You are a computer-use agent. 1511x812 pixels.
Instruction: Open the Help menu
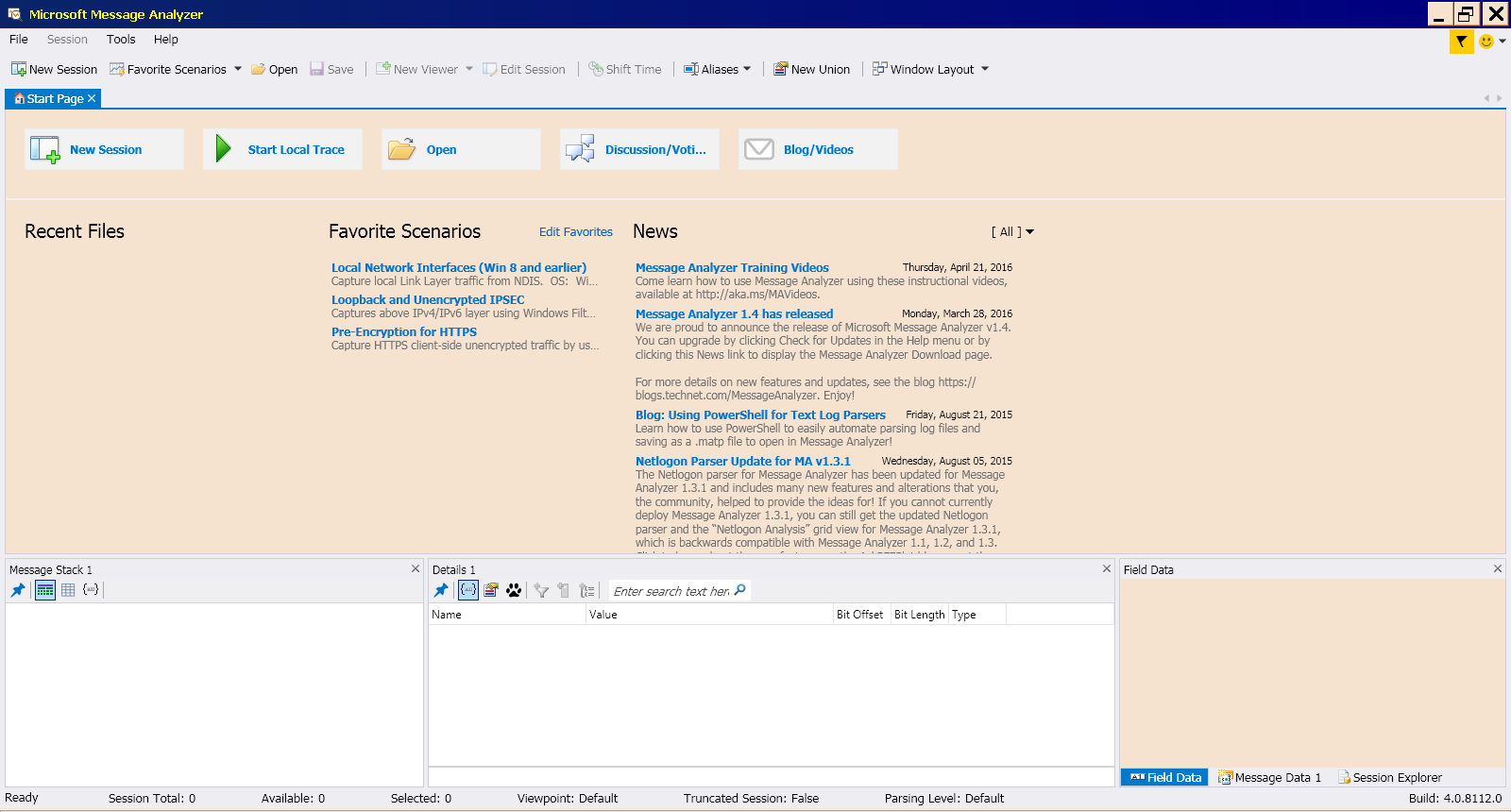pos(166,40)
